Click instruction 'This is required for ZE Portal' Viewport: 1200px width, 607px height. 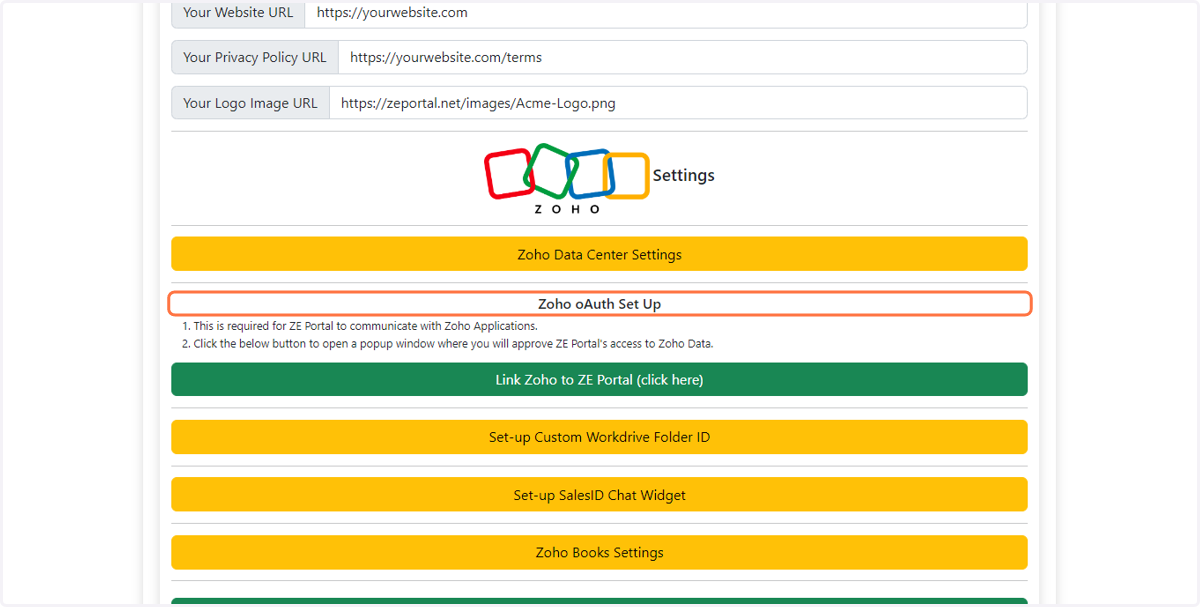[365, 326]
